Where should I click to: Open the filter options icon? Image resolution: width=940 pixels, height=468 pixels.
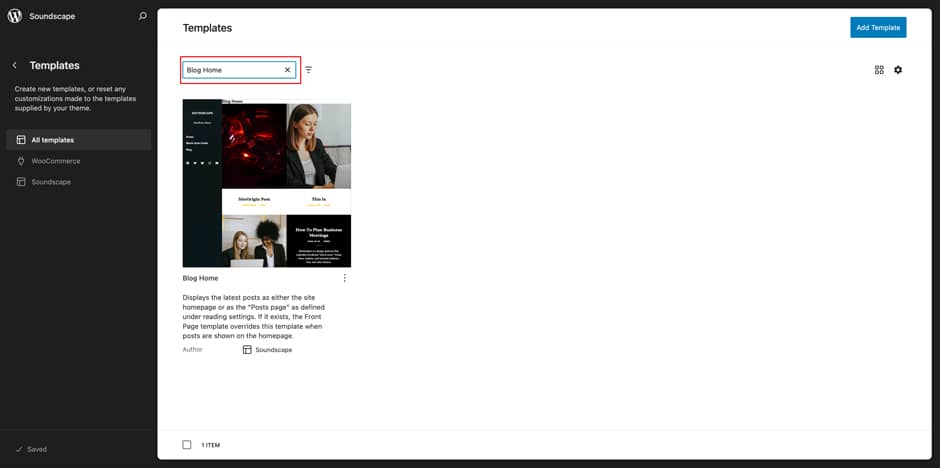tap(309, 70)
